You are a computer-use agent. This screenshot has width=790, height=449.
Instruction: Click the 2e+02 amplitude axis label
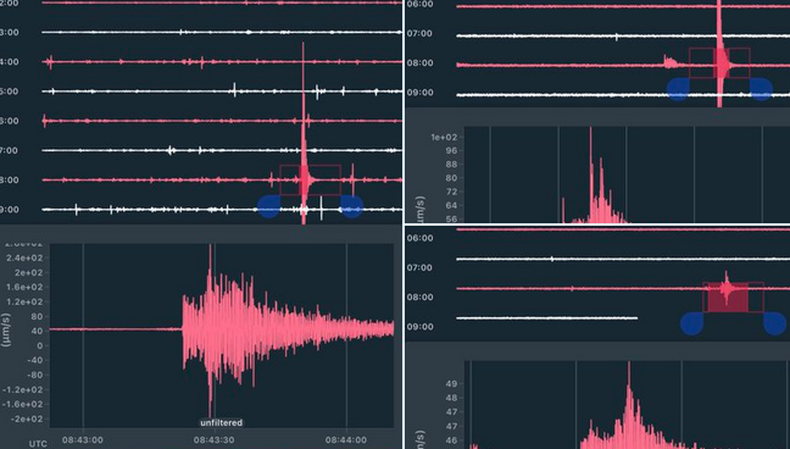(29, 273)
